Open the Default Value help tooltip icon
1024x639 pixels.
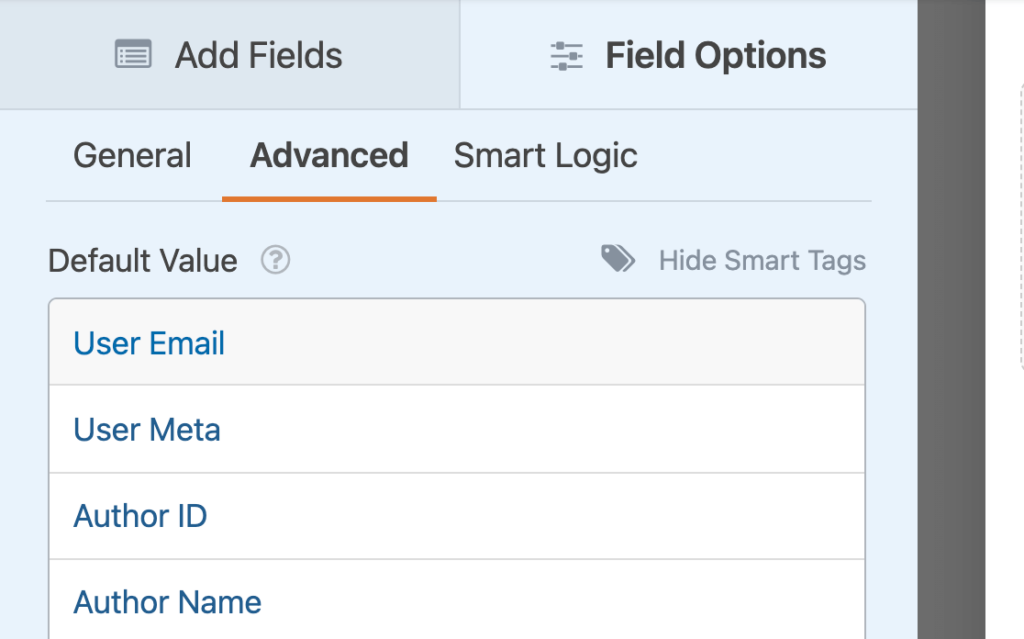[274, 261]
